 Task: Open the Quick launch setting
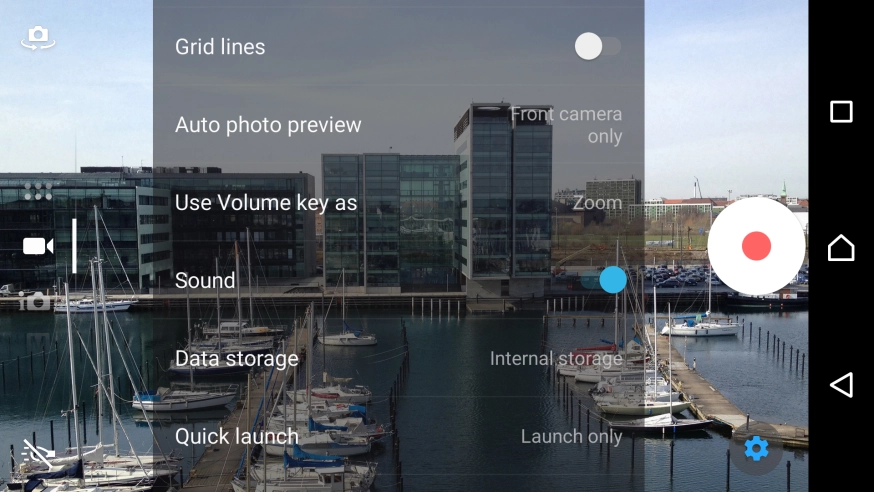(x=399, y=436)
